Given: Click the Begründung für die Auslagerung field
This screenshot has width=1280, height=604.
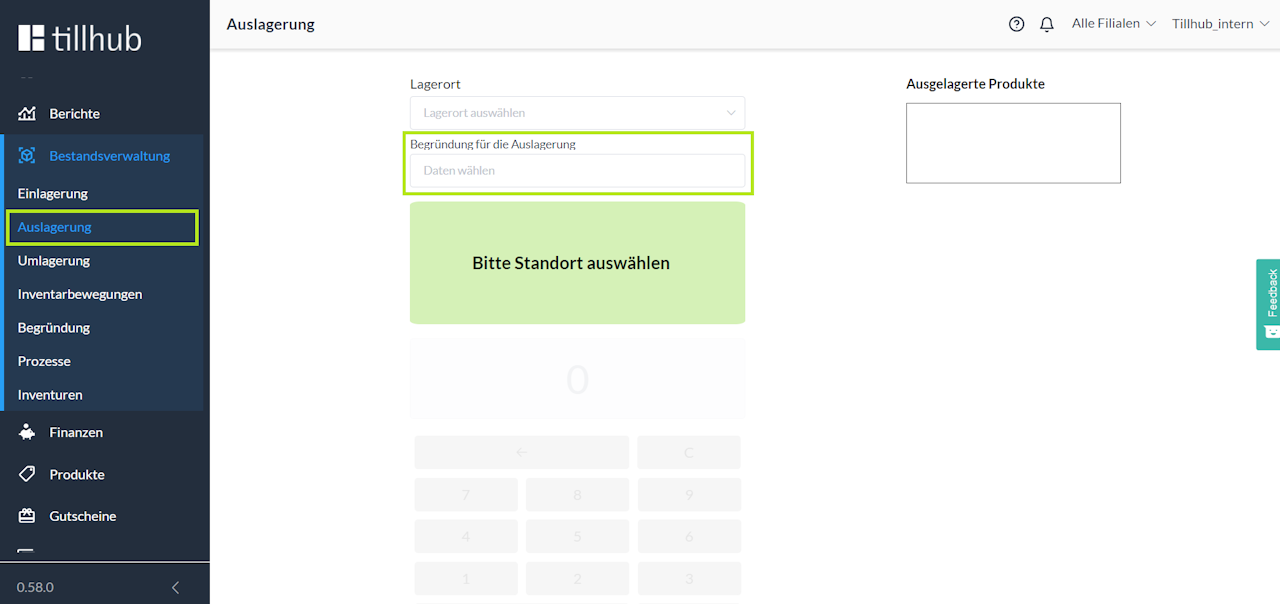Looking at the screenshot, I should 577,171.
